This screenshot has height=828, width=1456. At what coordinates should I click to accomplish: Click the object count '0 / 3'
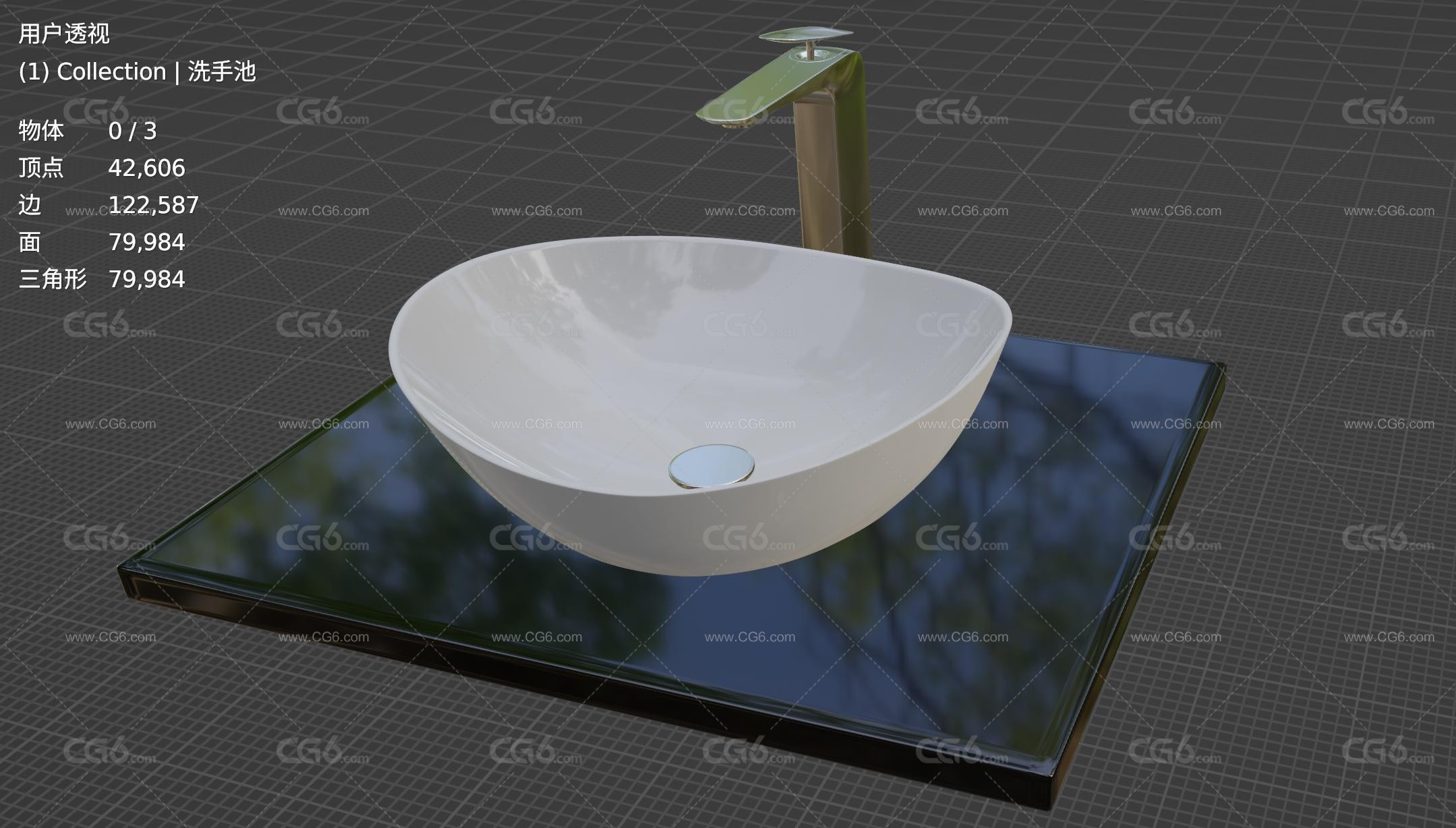[x=132, y=131]
